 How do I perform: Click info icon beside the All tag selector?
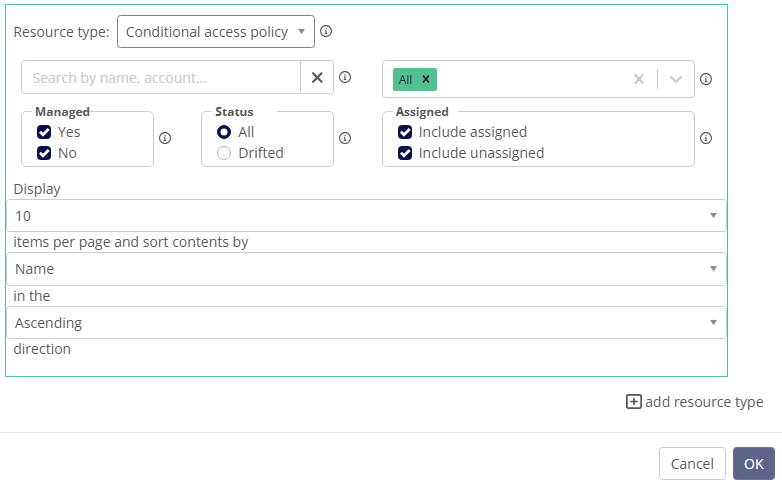(x=706, y=79)
